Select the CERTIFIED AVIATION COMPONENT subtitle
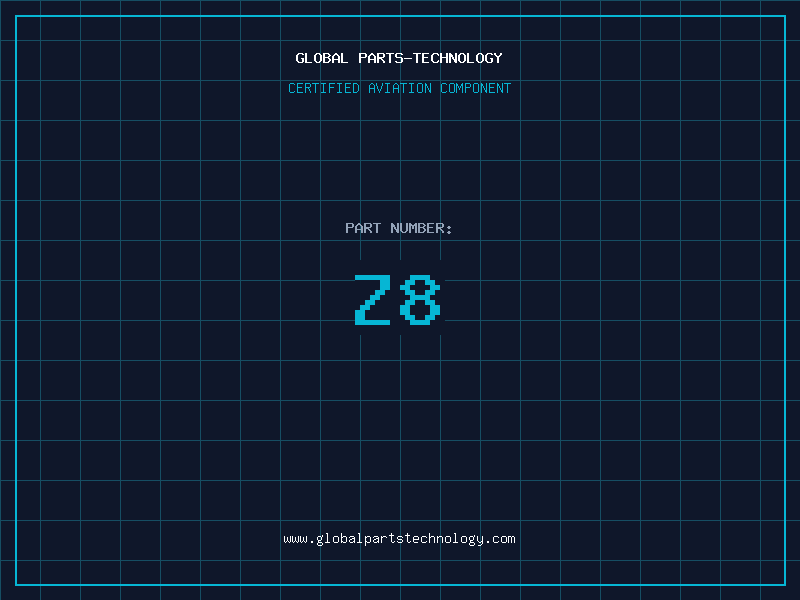This screenshot has width=800, height=600. [x=399, y=88]
